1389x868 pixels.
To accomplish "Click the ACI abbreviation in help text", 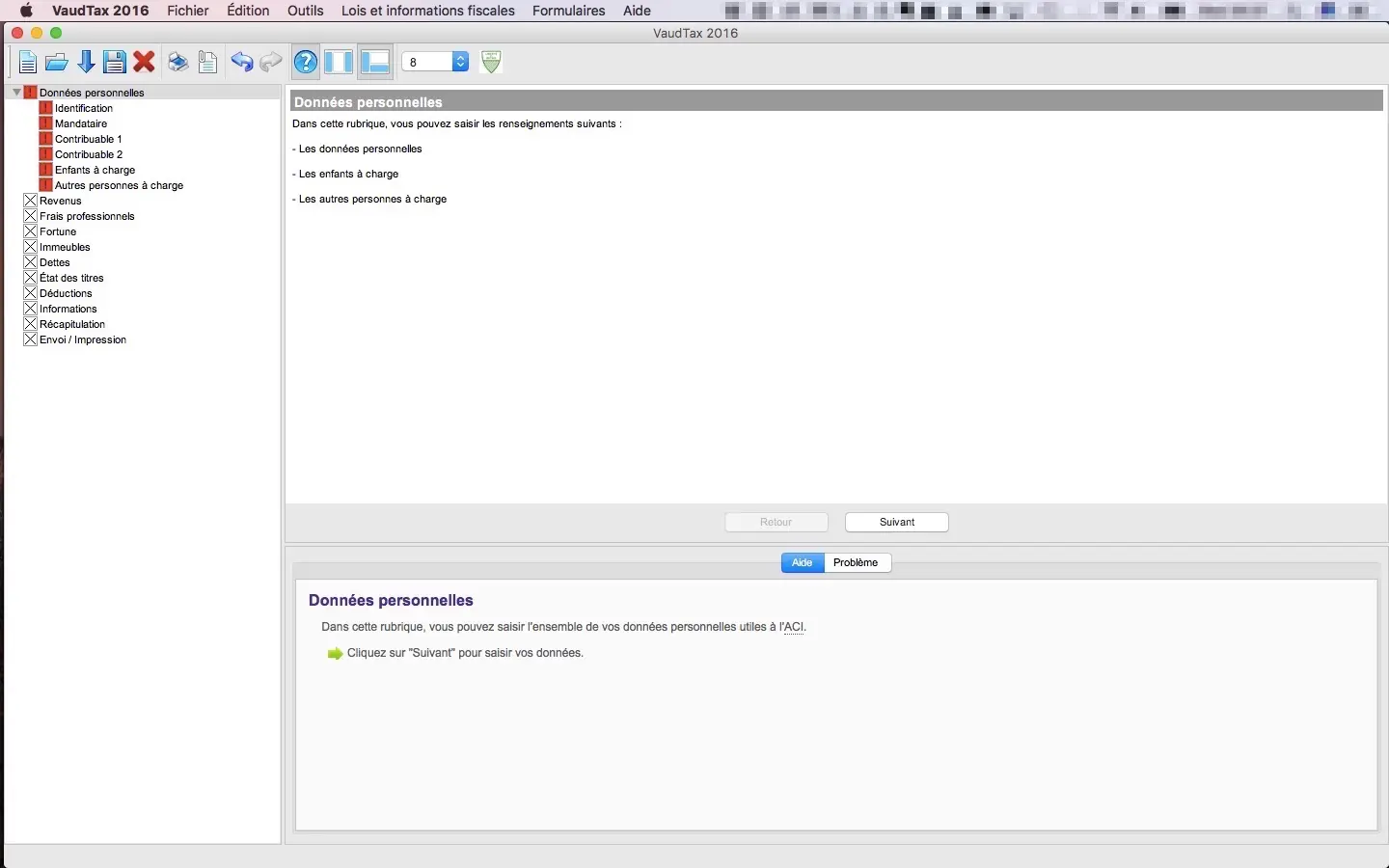I will coord(793,627).
